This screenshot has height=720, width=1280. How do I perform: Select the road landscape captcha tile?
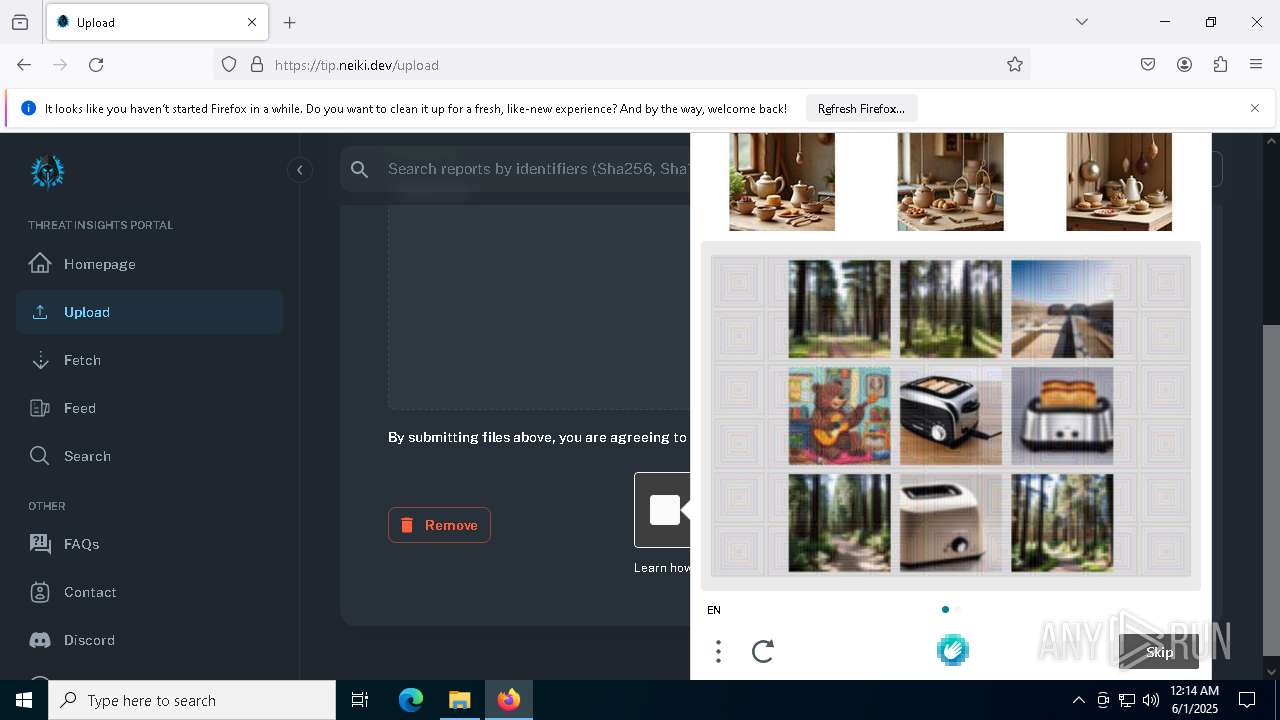click(1062, 309)
